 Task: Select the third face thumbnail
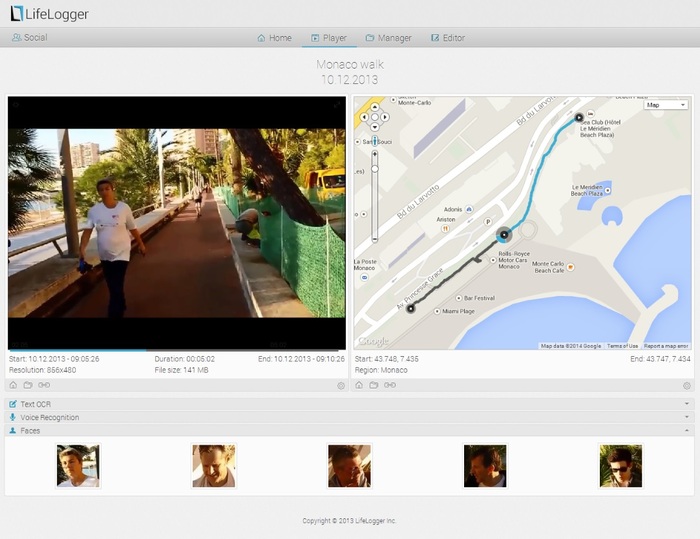coord(350,466)
